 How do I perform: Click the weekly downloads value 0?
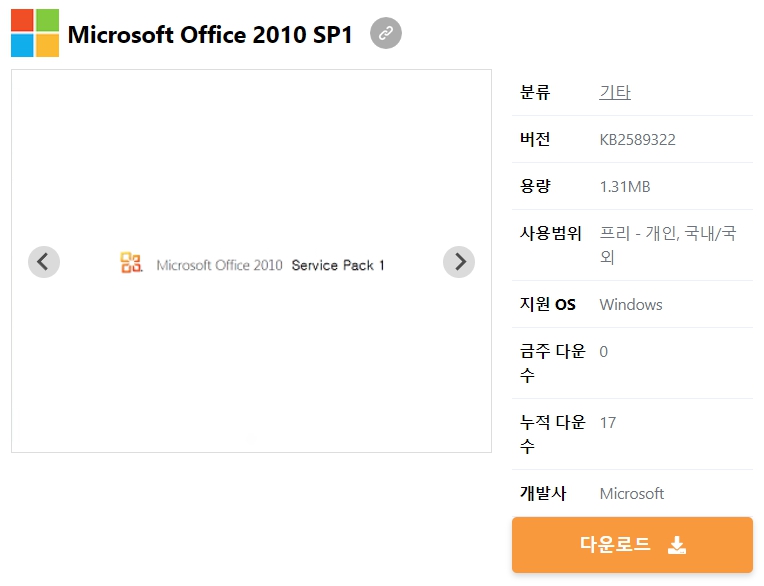point(603,352)
